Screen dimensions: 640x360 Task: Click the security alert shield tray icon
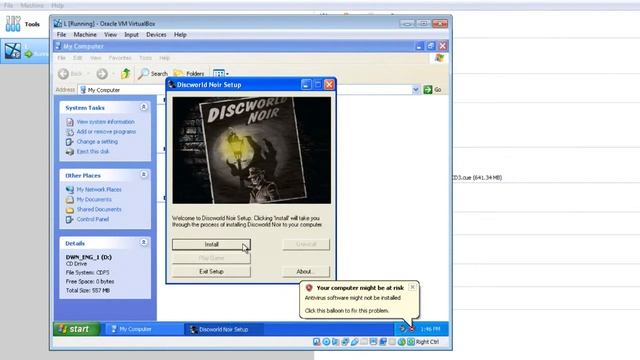[412, 329]
